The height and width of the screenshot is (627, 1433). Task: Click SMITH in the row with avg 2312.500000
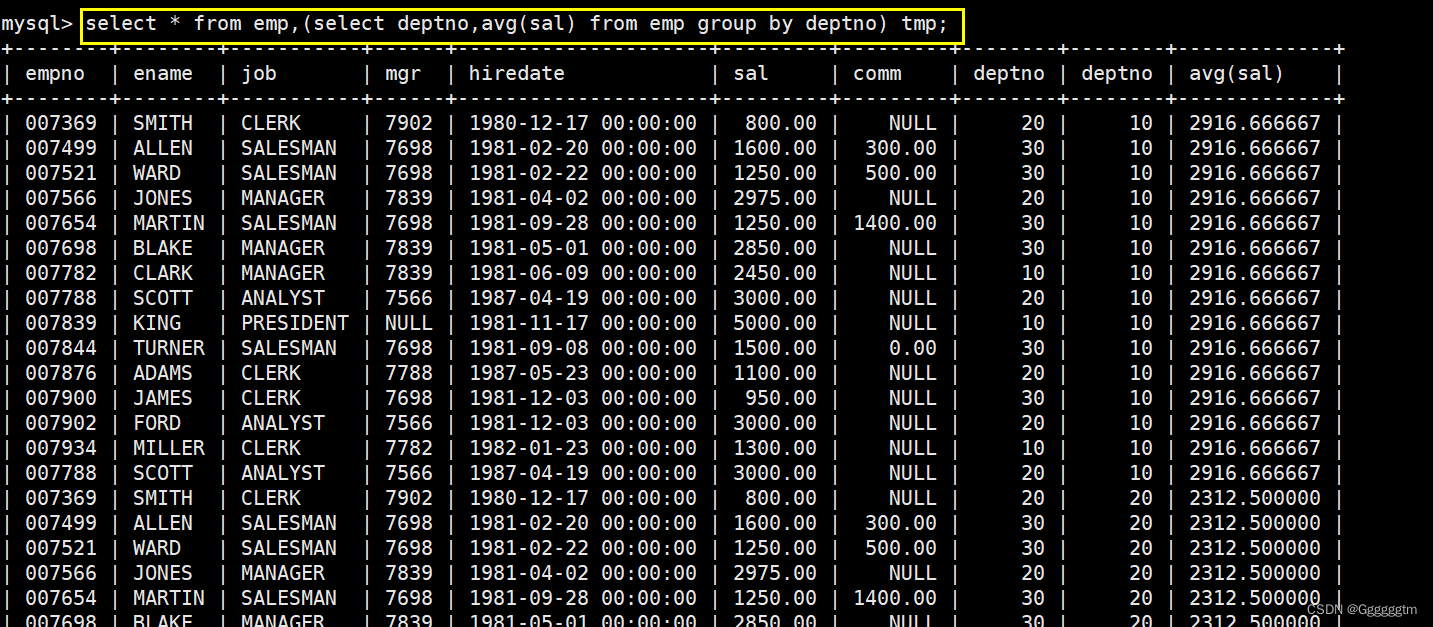163,498
